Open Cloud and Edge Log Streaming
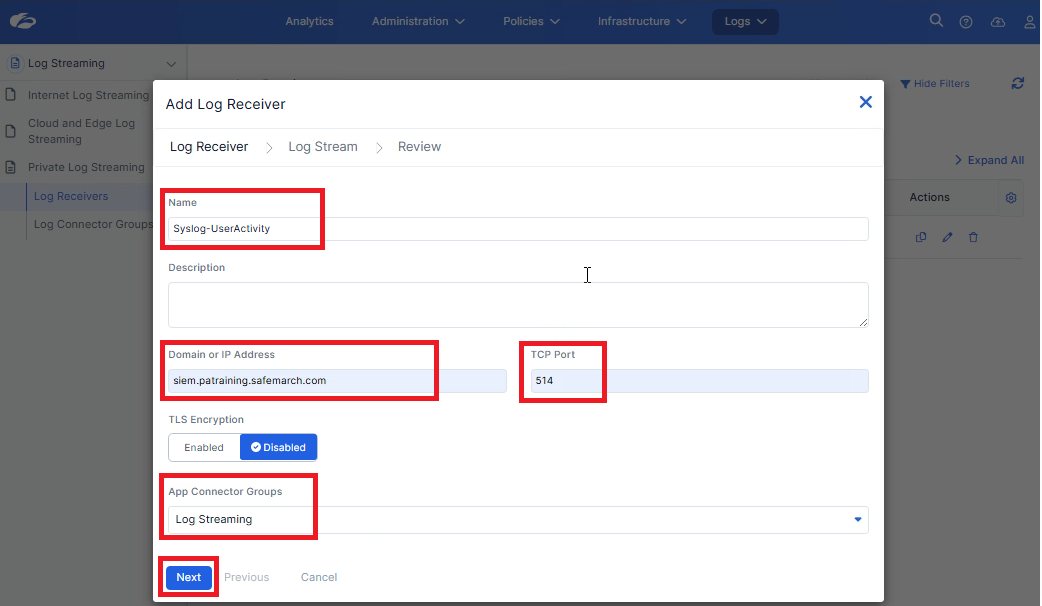Image resolution: width=1042 pixels, height=606 pixels. pos(81,131)
